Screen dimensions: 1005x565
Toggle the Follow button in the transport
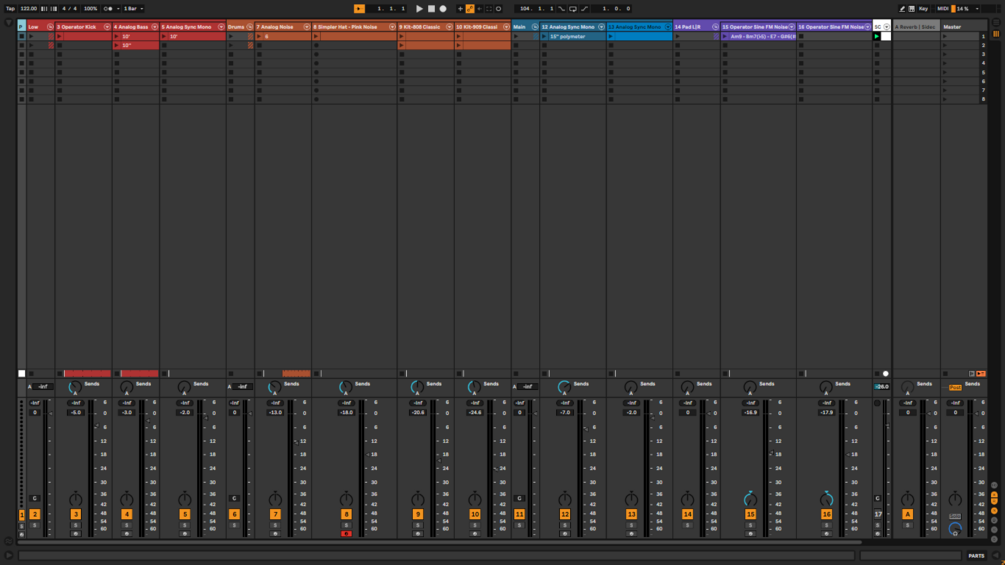(359, 9)
